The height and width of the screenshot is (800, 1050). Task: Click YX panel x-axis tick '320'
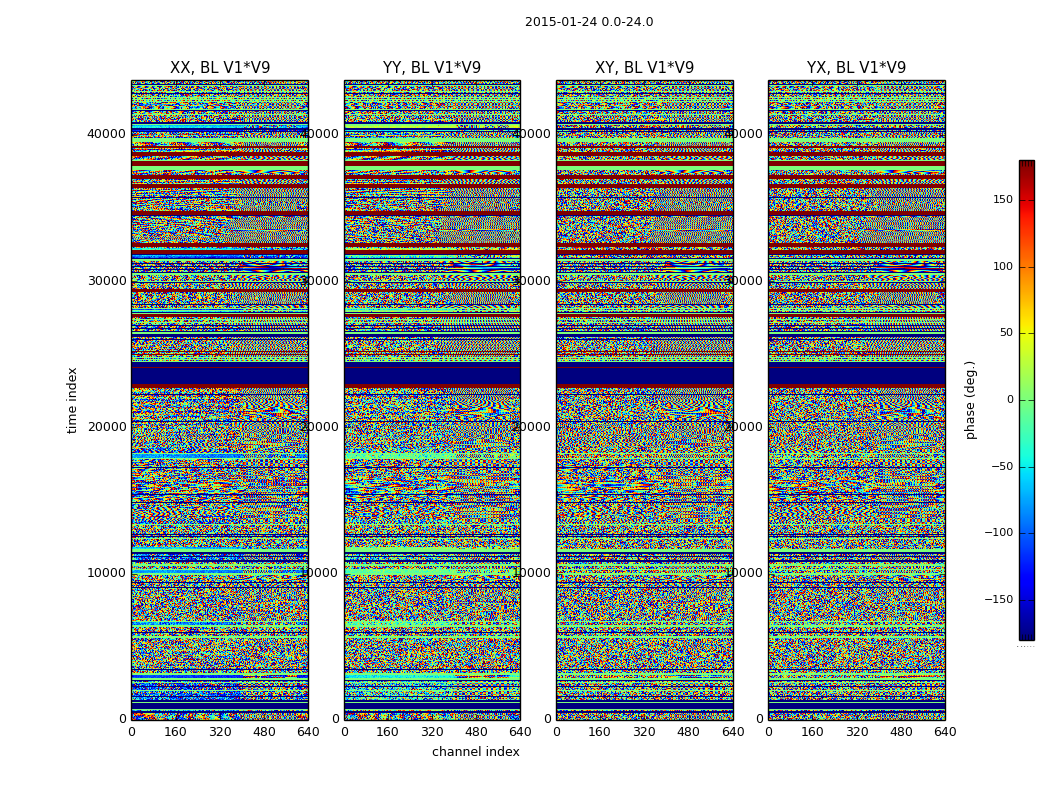pos(857,732)
